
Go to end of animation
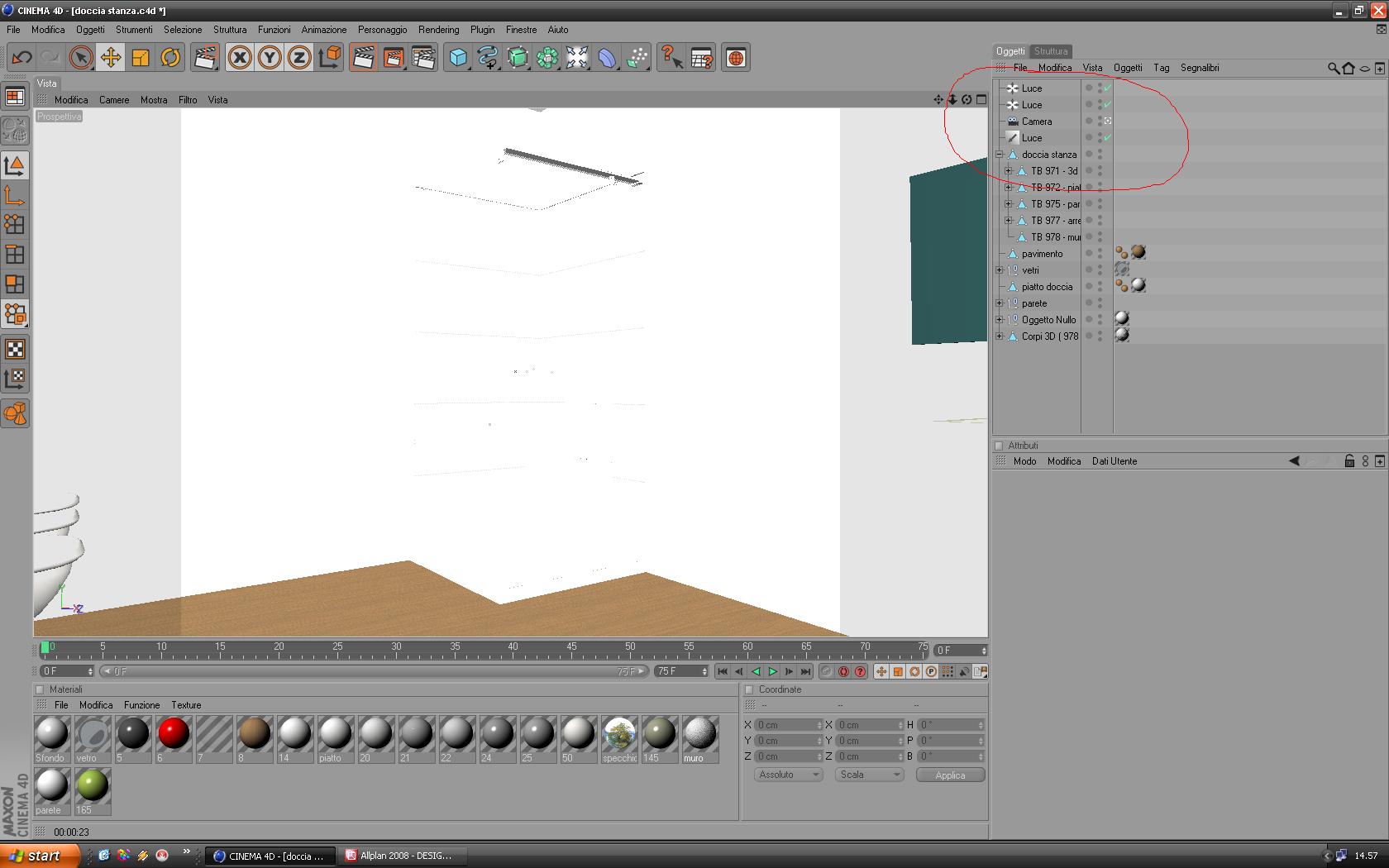[805, 671]
